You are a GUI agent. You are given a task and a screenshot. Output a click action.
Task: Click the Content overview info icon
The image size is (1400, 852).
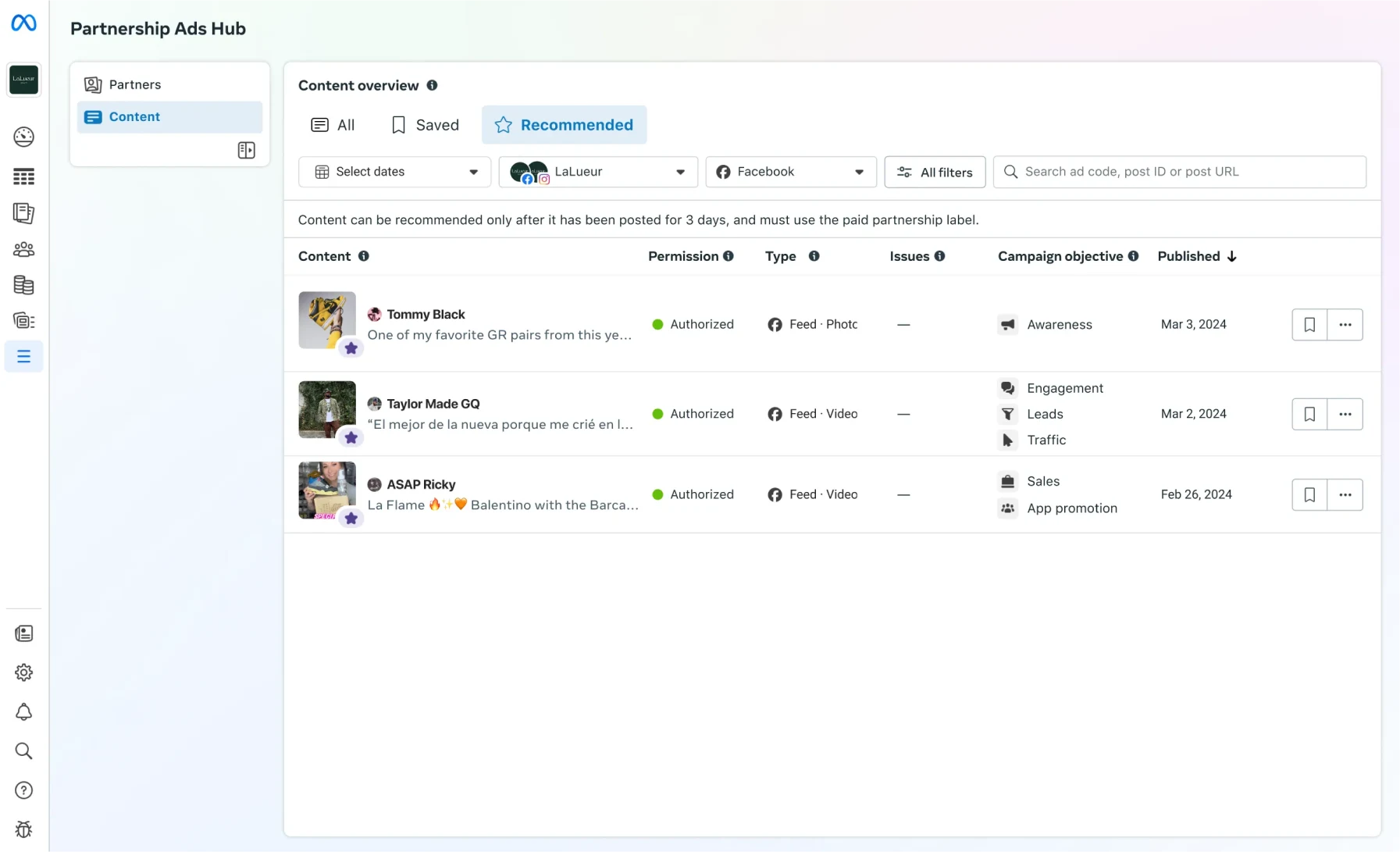coord(432,85)
